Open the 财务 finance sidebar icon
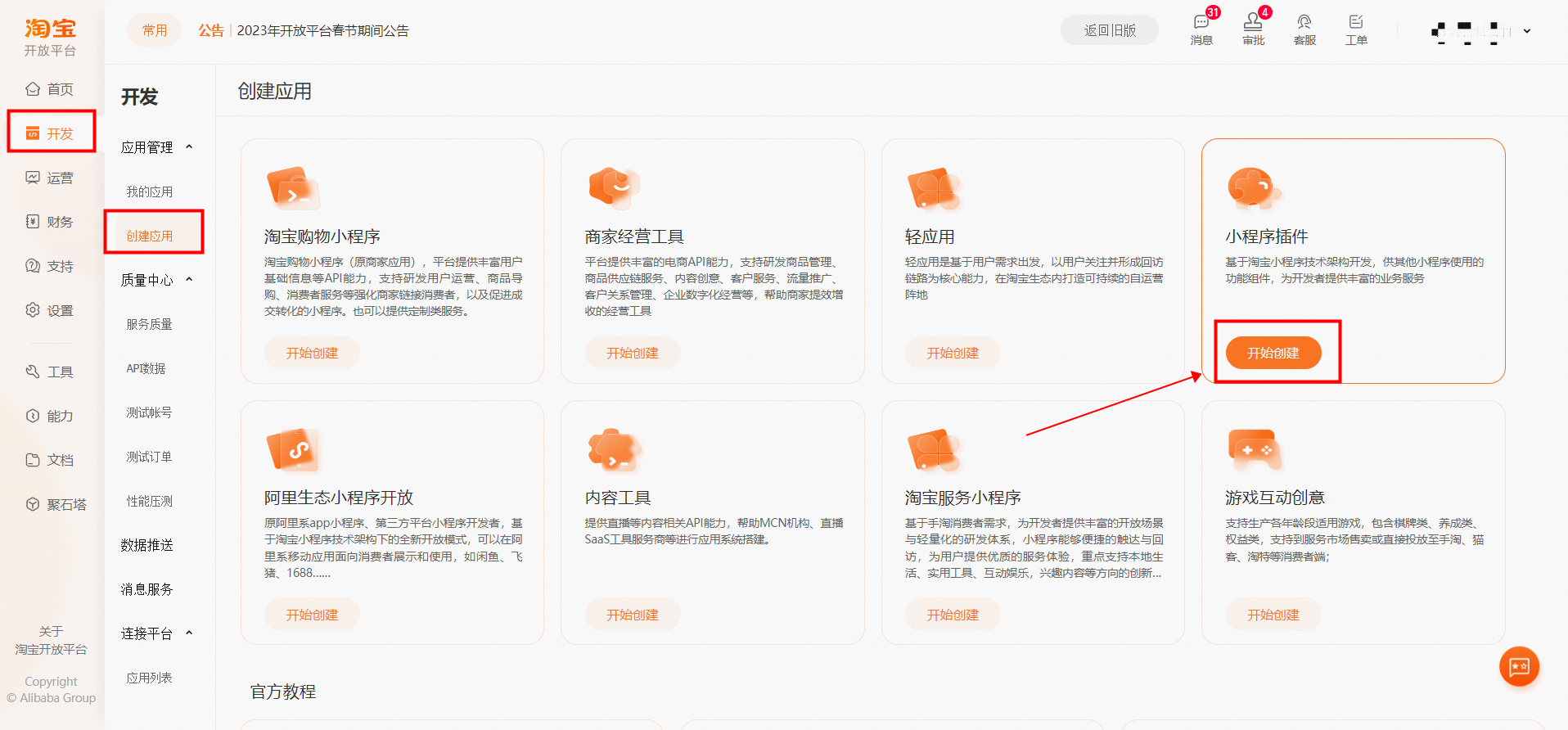 click(x=33, y=222)
